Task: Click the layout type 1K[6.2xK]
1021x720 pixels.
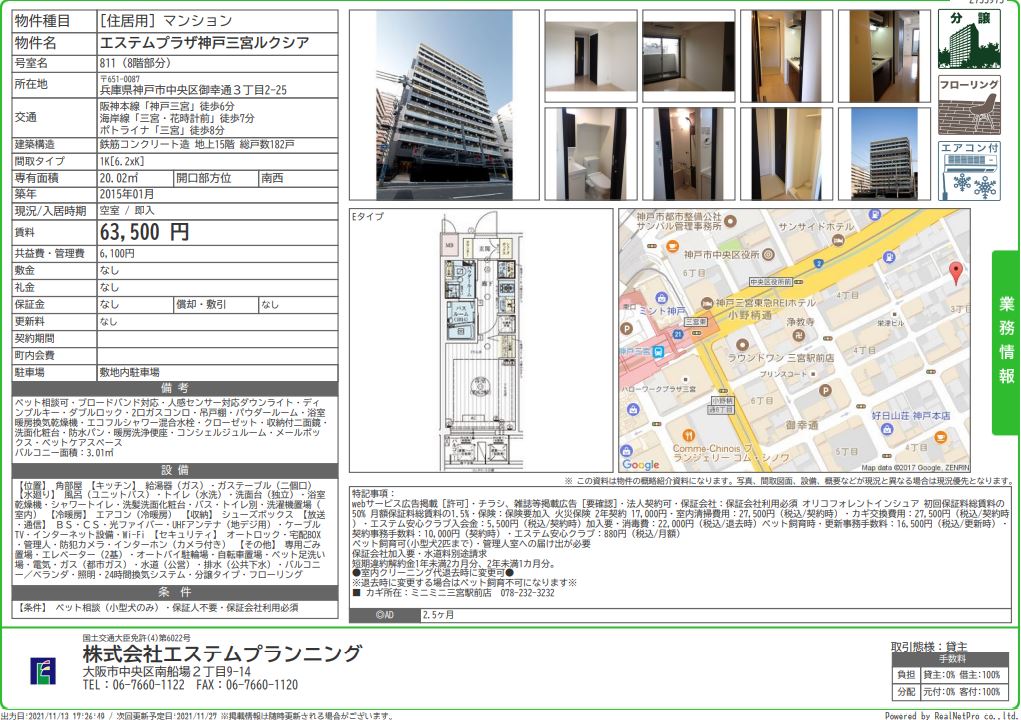Action: click(122, 161)
